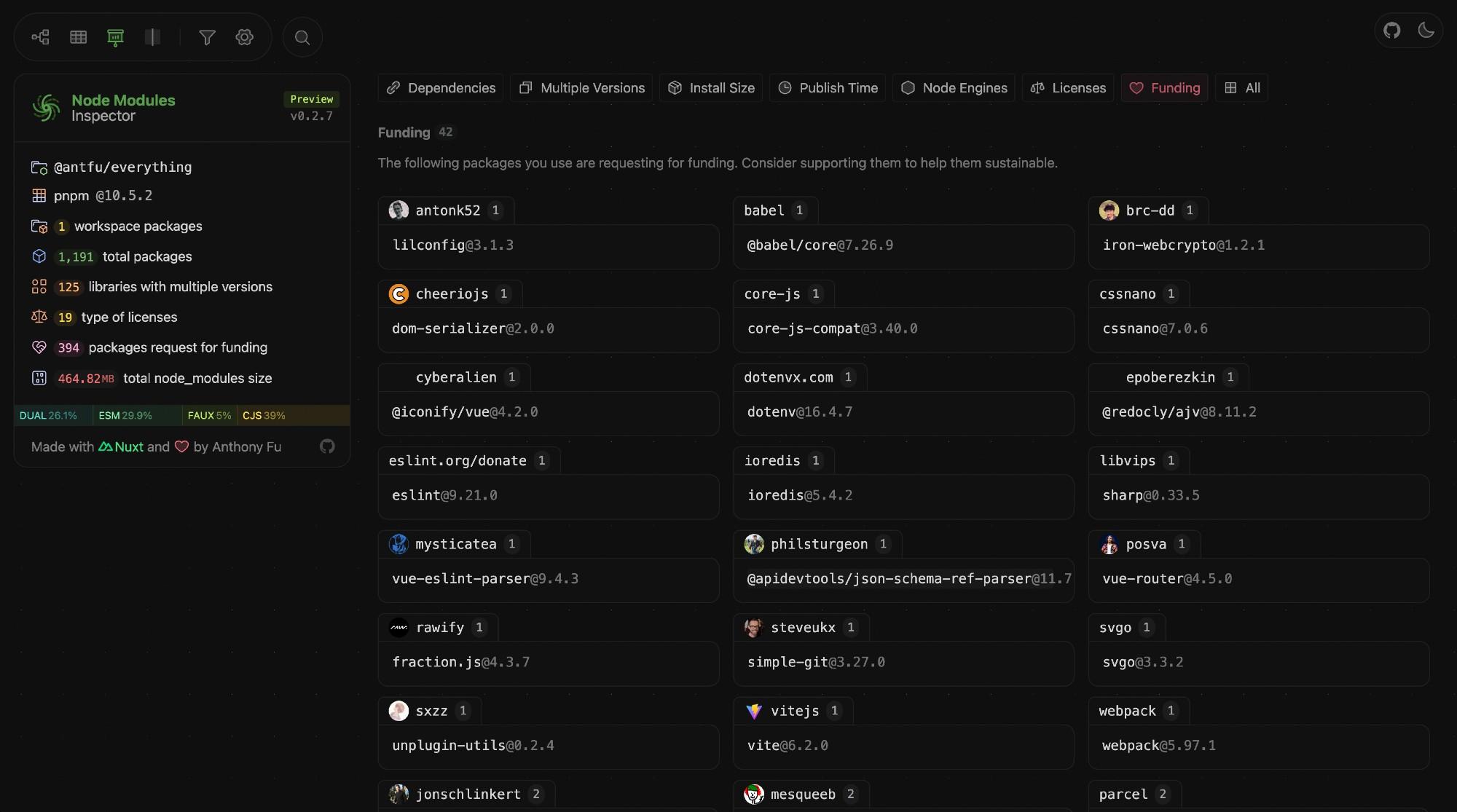The width and height of the screenshot is (1457, 812).
Task: Switch to Multiple Versions tab
Action: point(582,88)
